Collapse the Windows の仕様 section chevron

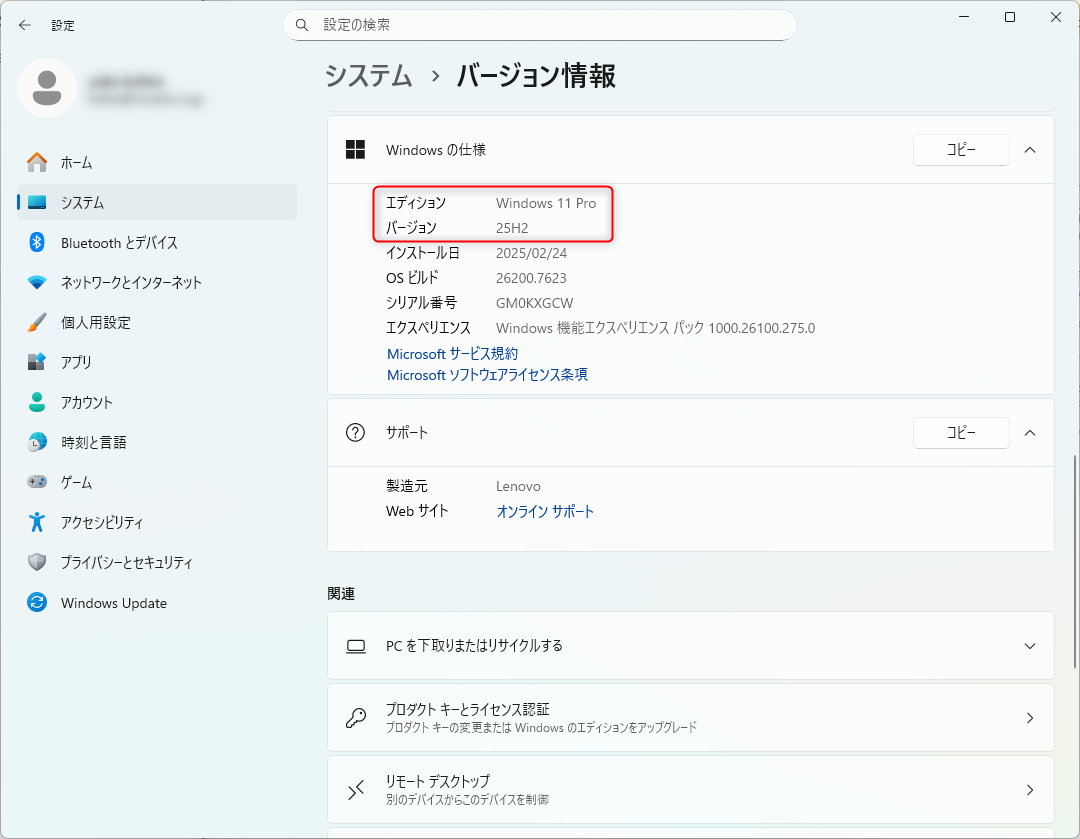tap(1030, 150)
